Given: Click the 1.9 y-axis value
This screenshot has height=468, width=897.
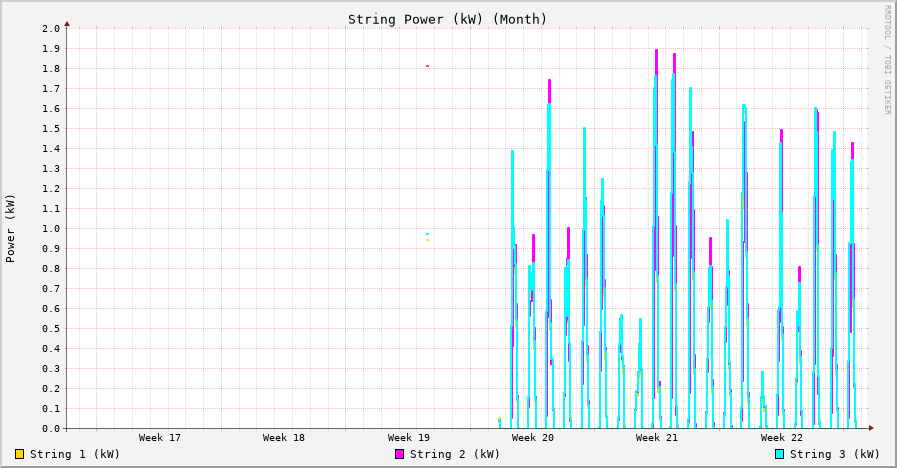Looking at the screenshot, I should click(x=50, y=49).
